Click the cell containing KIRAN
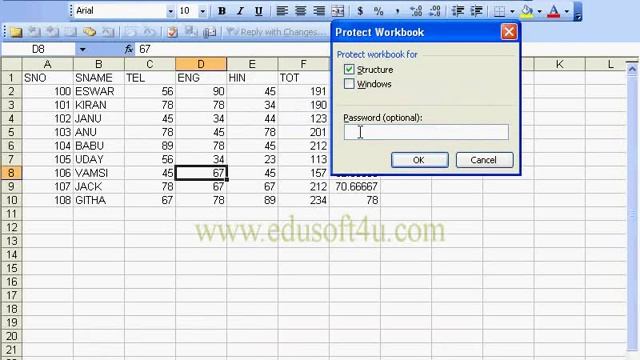The height and width of the screenshot is (360, 640). pyautogui.click(x=99, y=105)
